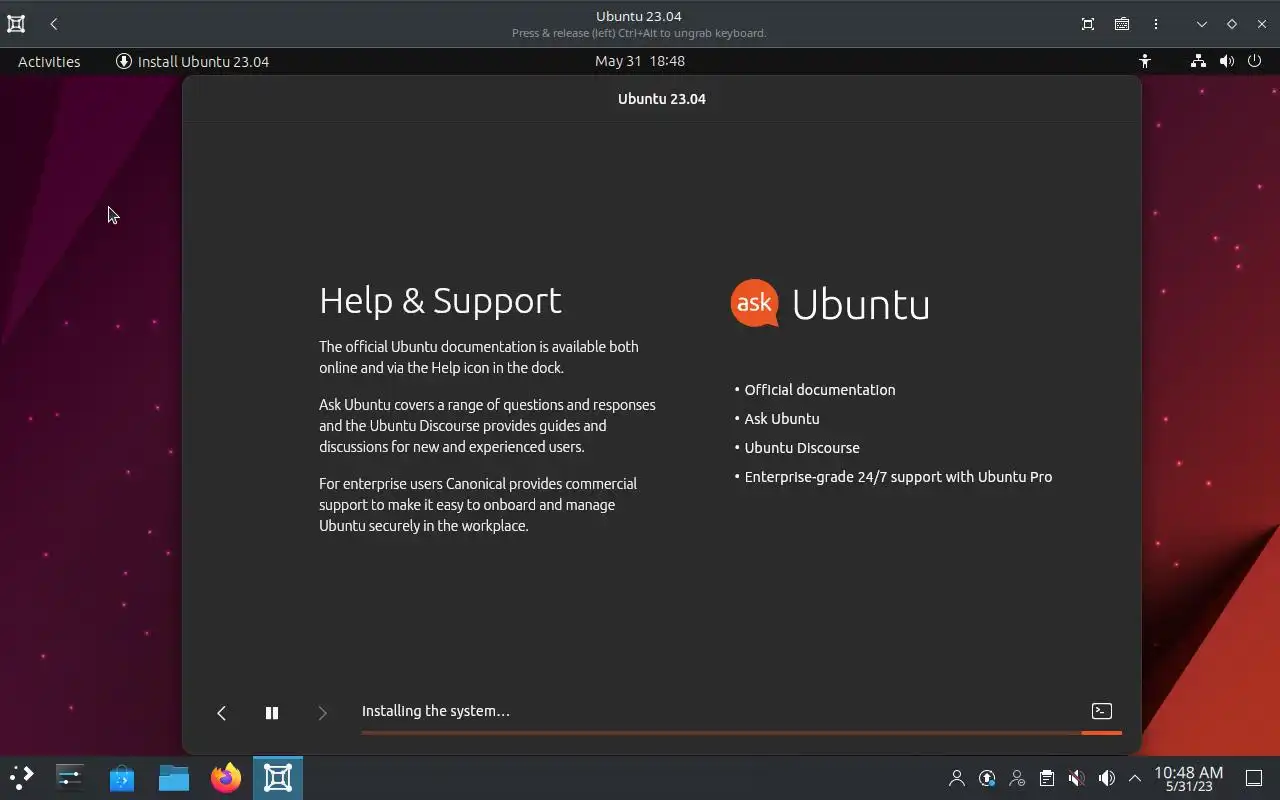Expand hidden system tray icons
This screenshot has width=1280, height=800.
tap(1135, 778)
